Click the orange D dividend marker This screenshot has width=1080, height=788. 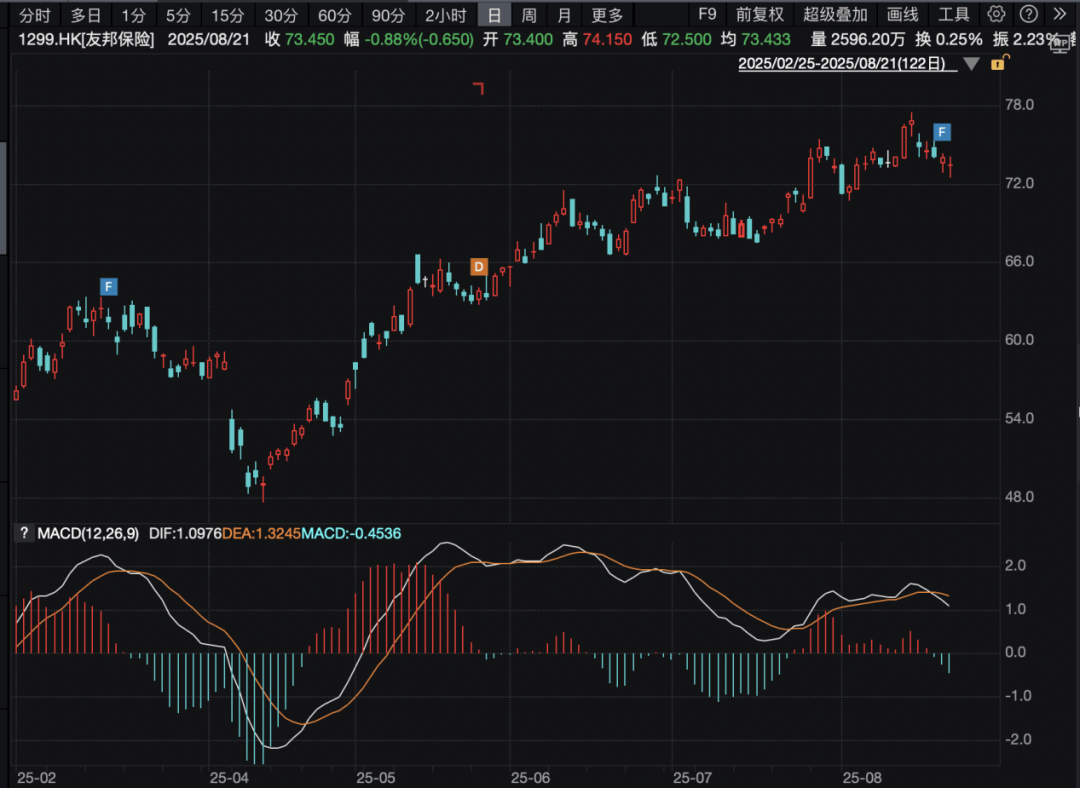click(x=479, y=267)
